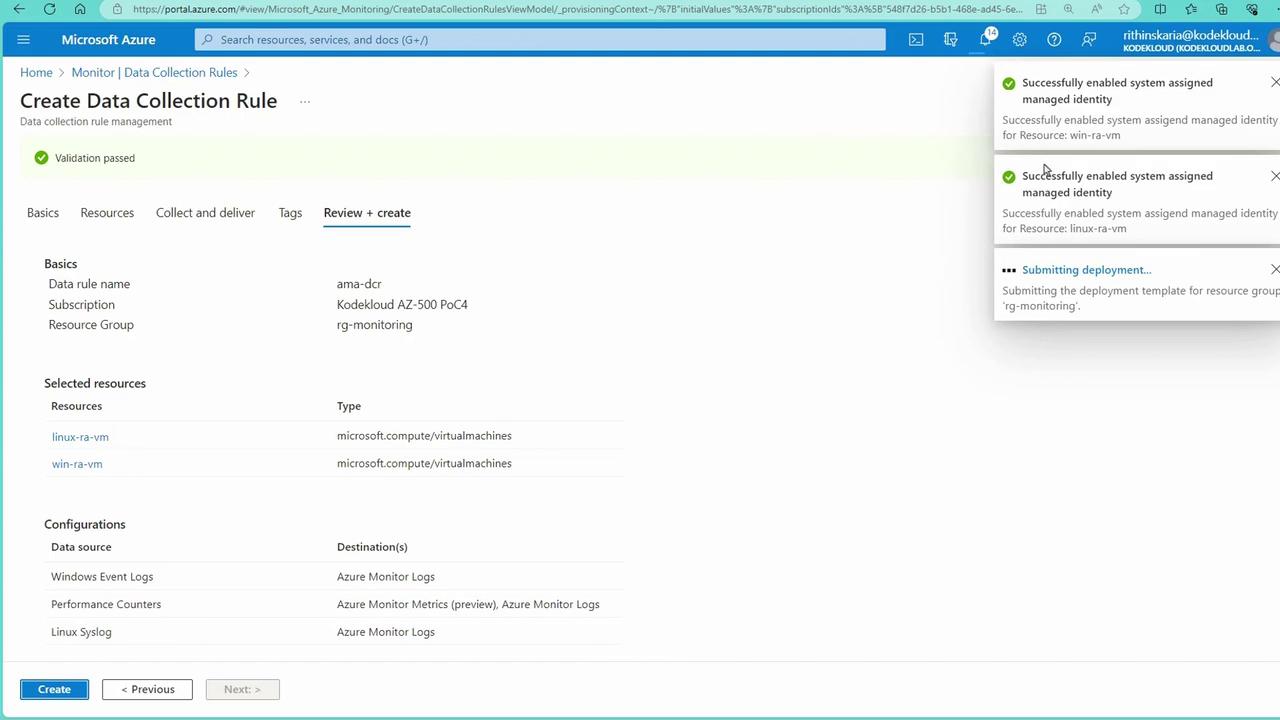Image resolution: width=1280 pixels, height=720 pixels.
Task: Click the browser address bar URL
Action: coord(577,9)
